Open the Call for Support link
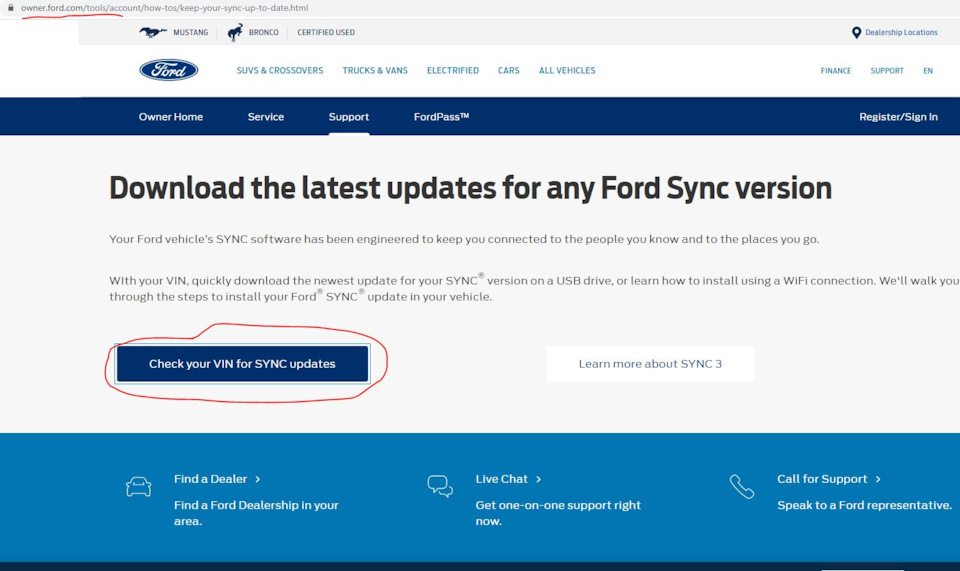The width and height of the screenshot is (960, 571). [822, 479]
